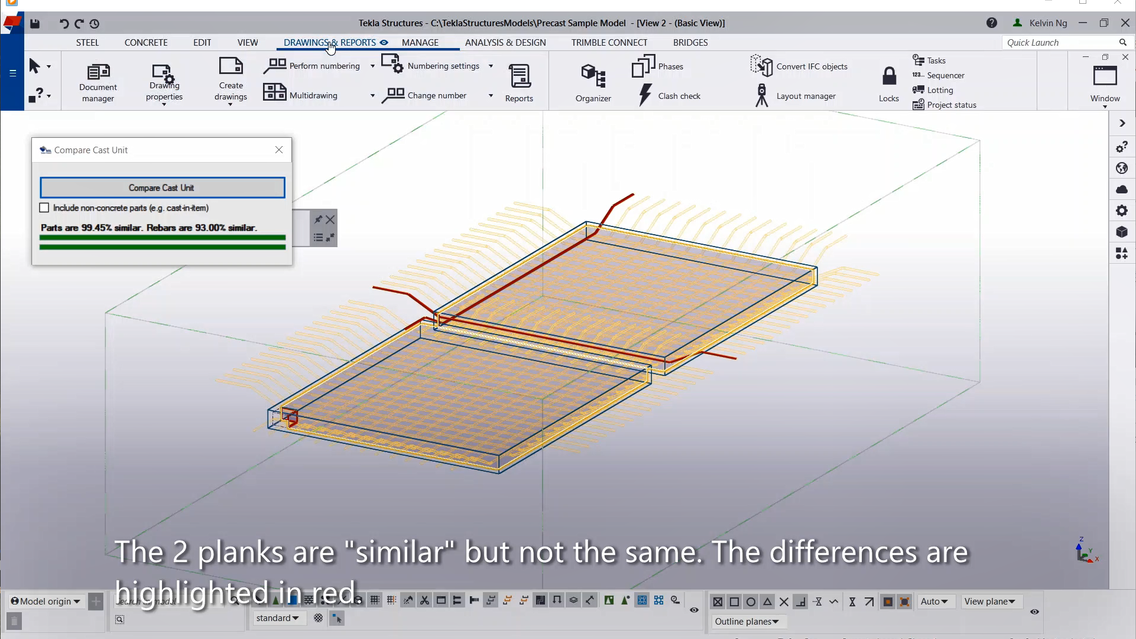The height and width of the screenshot is (639, 1136).
Task: Click Change number tool
Action: click(424, 95)
